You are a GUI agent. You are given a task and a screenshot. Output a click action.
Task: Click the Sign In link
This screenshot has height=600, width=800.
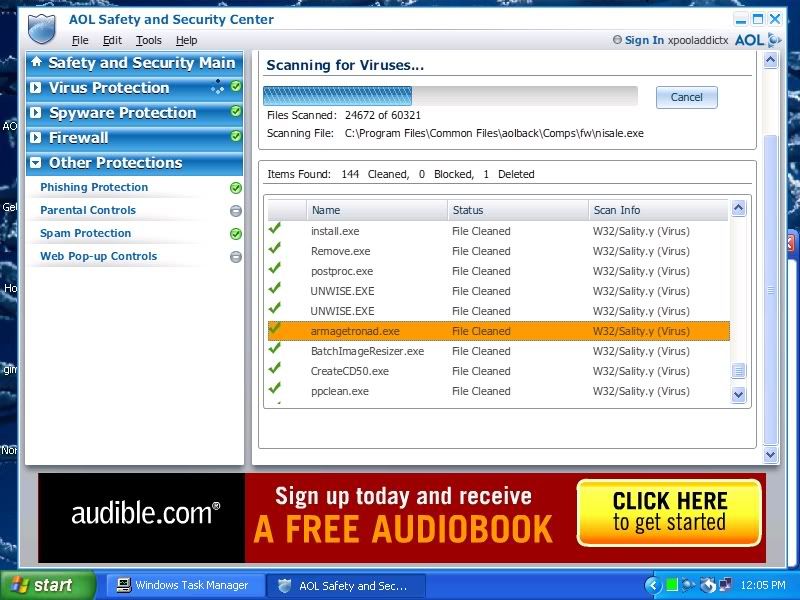tap(644, 40)
